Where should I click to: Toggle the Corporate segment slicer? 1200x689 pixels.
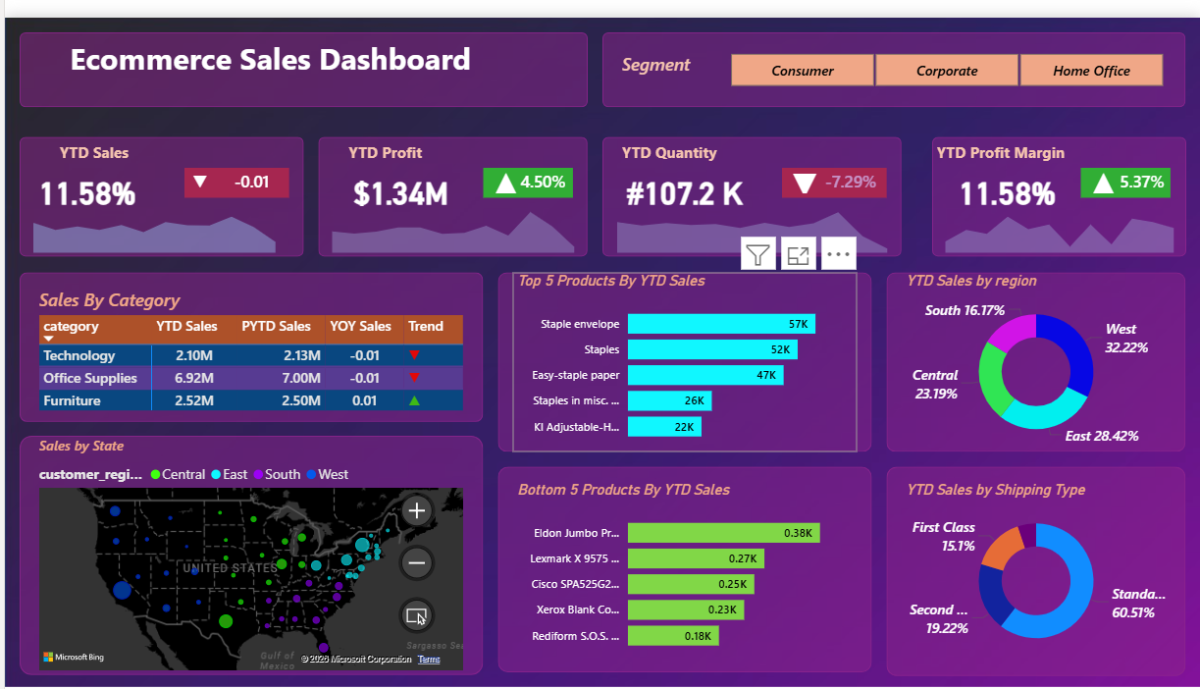[947, 70]
